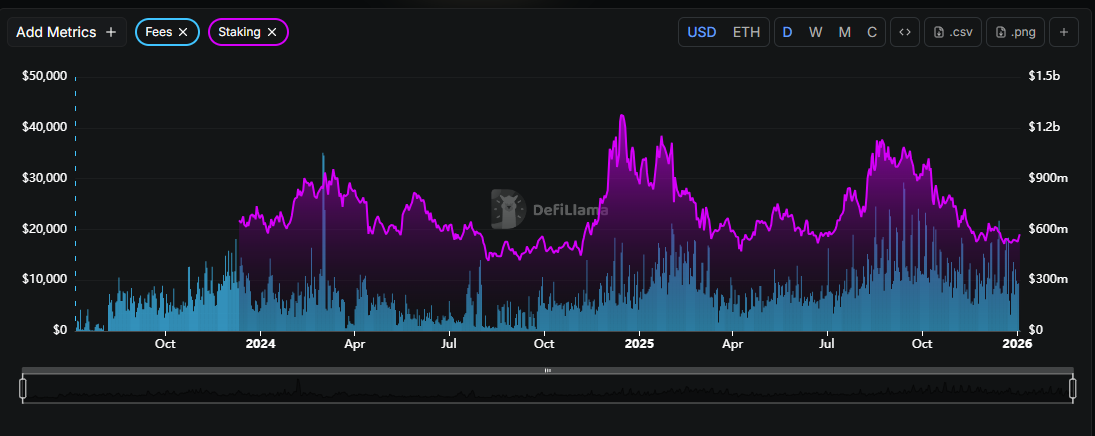1095x436 pixels.
Task: Click the $30,000 left axis label
Action: point(43,177)
